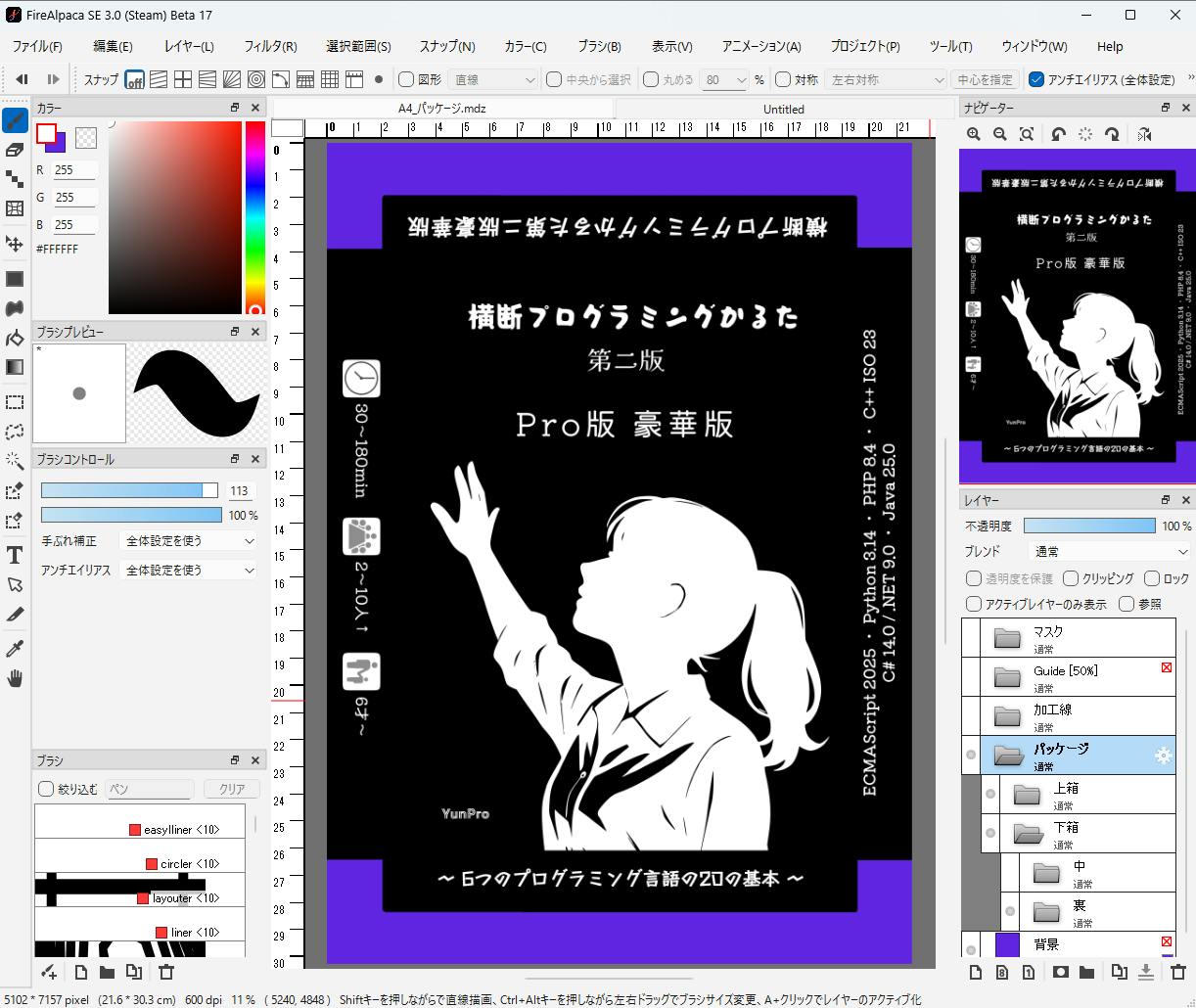This screenshot has width=1196, height=1008.
Task: Flip view horizontally in Navigator
Action: click(x=1144, y=134)
